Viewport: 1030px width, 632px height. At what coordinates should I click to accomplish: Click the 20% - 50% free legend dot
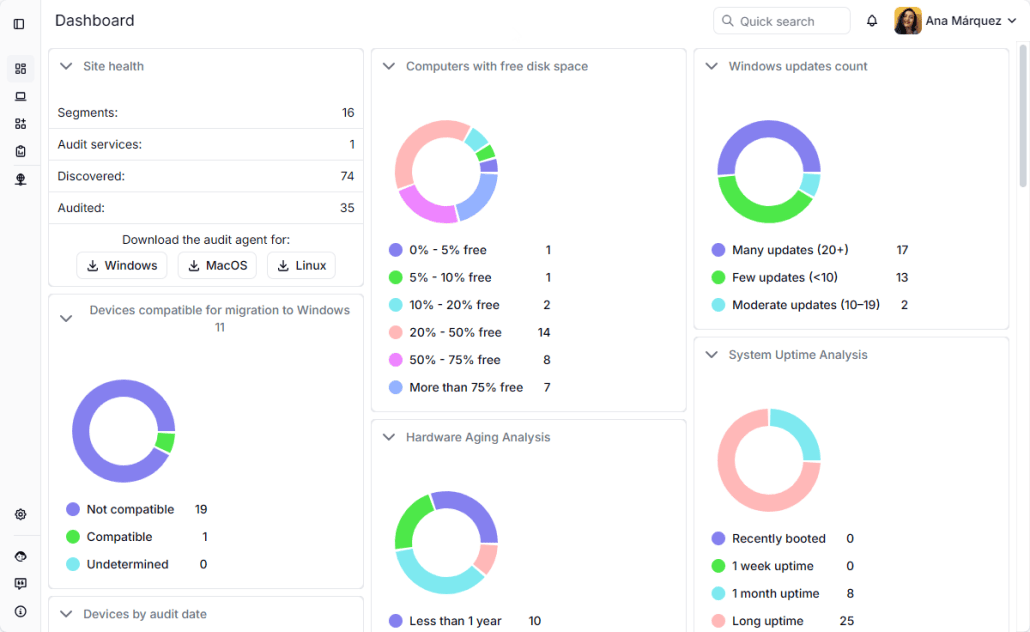[x=395, y=332]
